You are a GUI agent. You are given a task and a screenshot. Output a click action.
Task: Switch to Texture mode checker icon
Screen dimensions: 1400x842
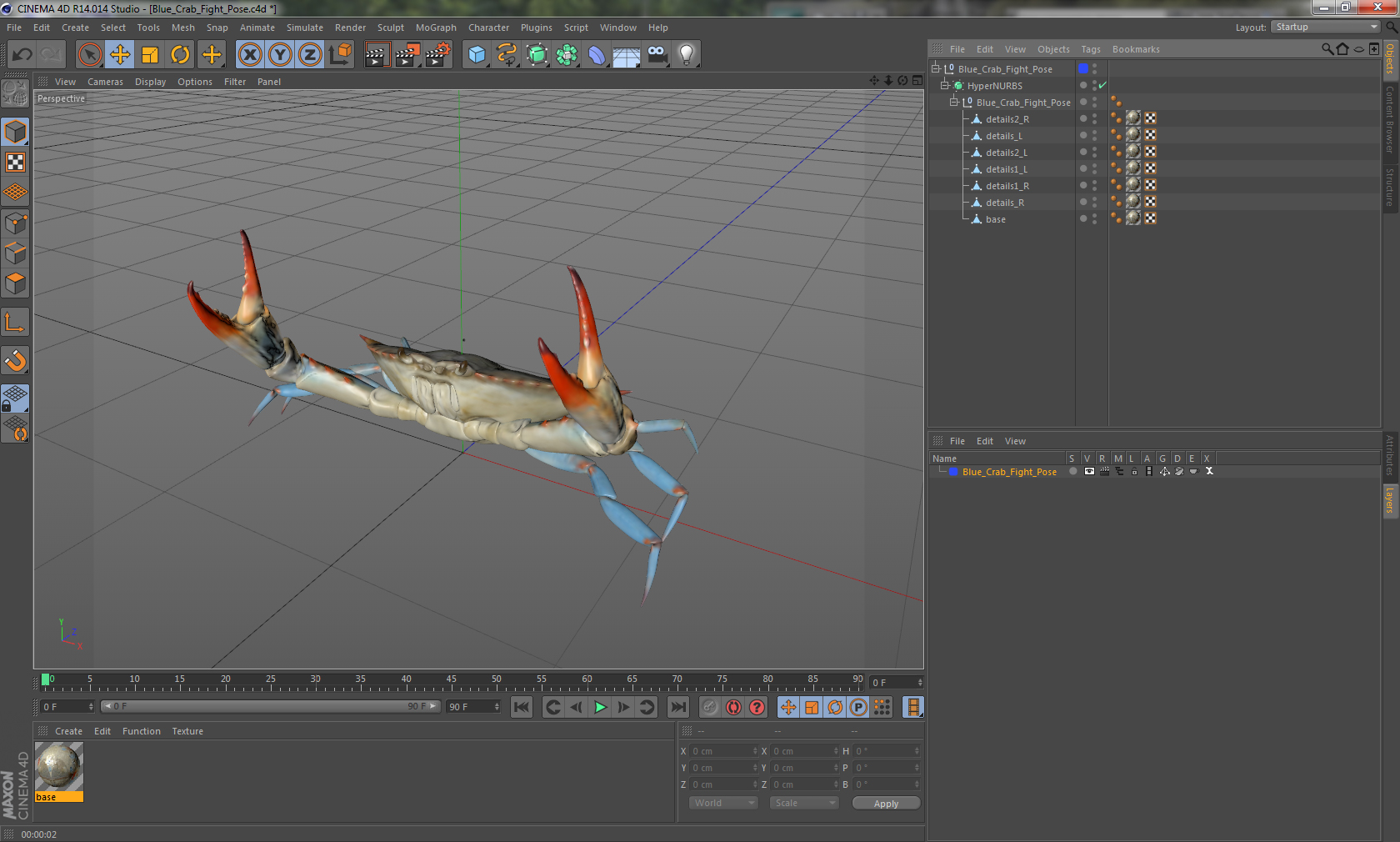[x=15, y=162]
